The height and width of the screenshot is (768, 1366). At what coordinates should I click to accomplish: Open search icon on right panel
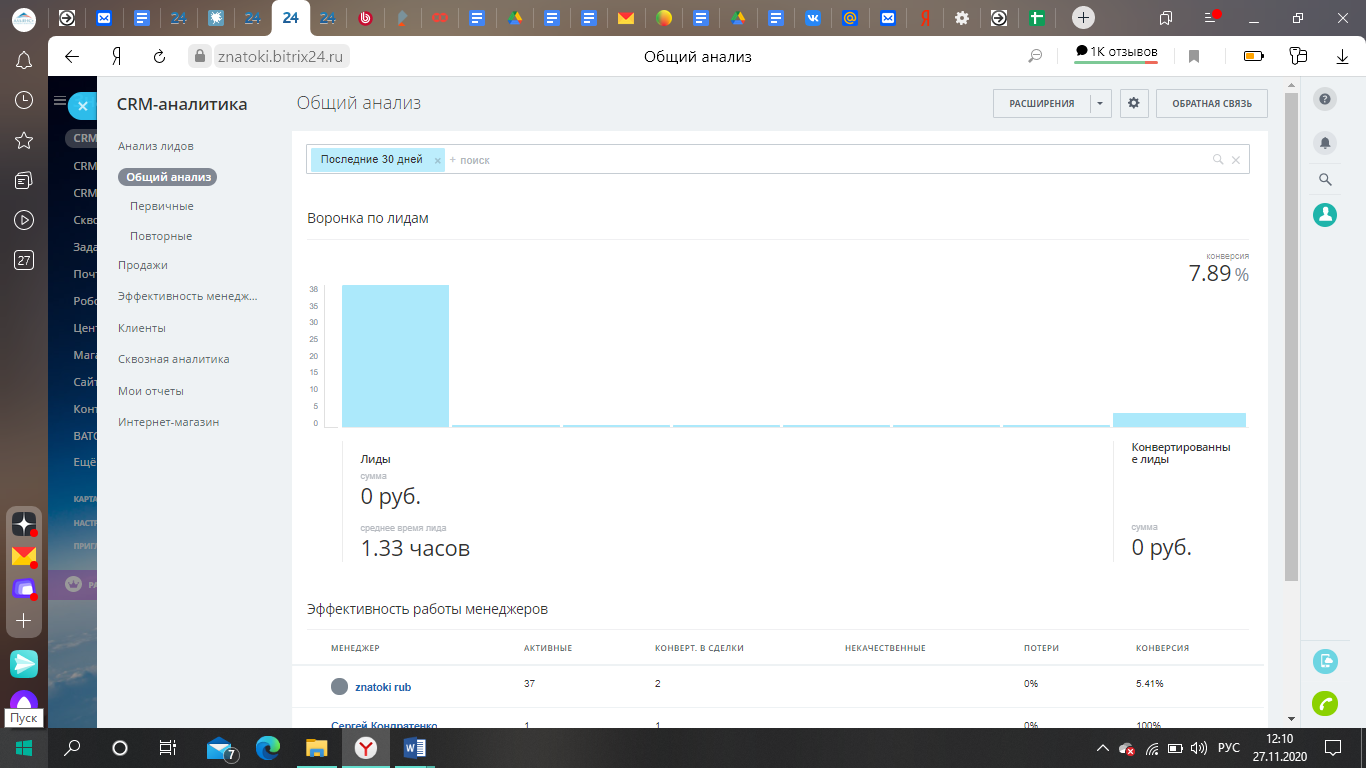(1325, 180)
